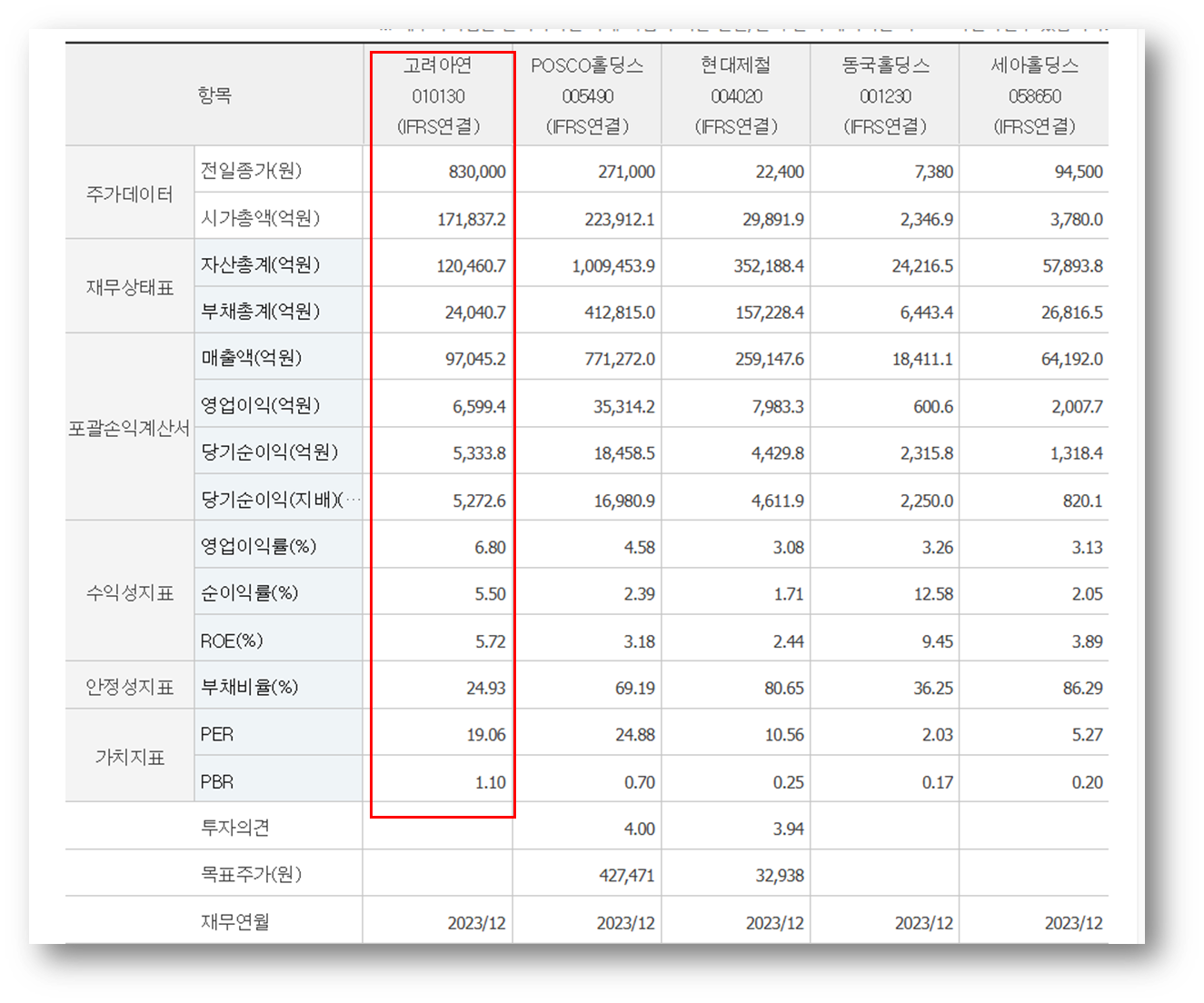Click the 자산총계(억원) row label
Screen dimensions: 1204x1003
tap(260, 264)
